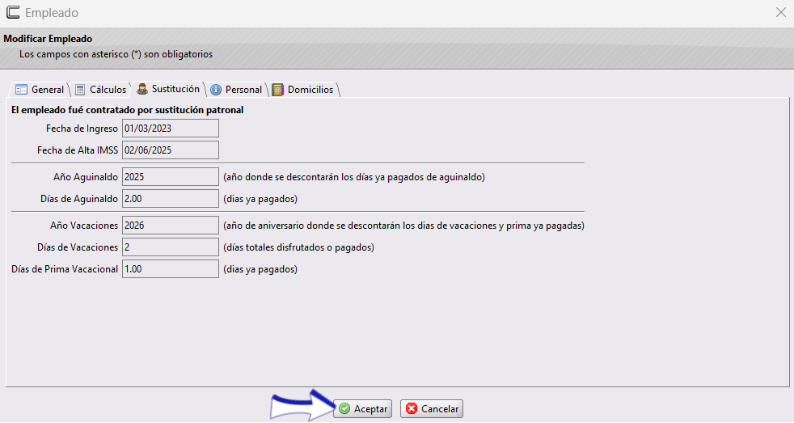Click the 'Fecha de Alta IMSS' label
The image size is (794, 423).
tap(77, 150)
